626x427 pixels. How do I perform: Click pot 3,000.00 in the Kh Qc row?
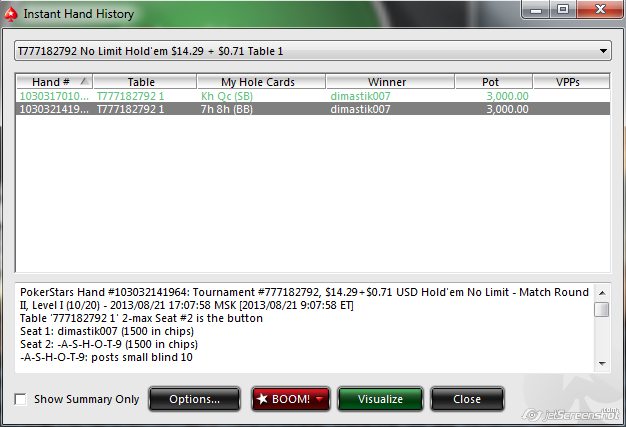507,96
